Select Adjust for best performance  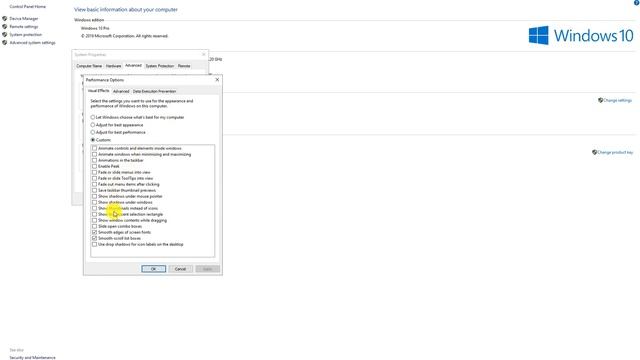[118, 132]
